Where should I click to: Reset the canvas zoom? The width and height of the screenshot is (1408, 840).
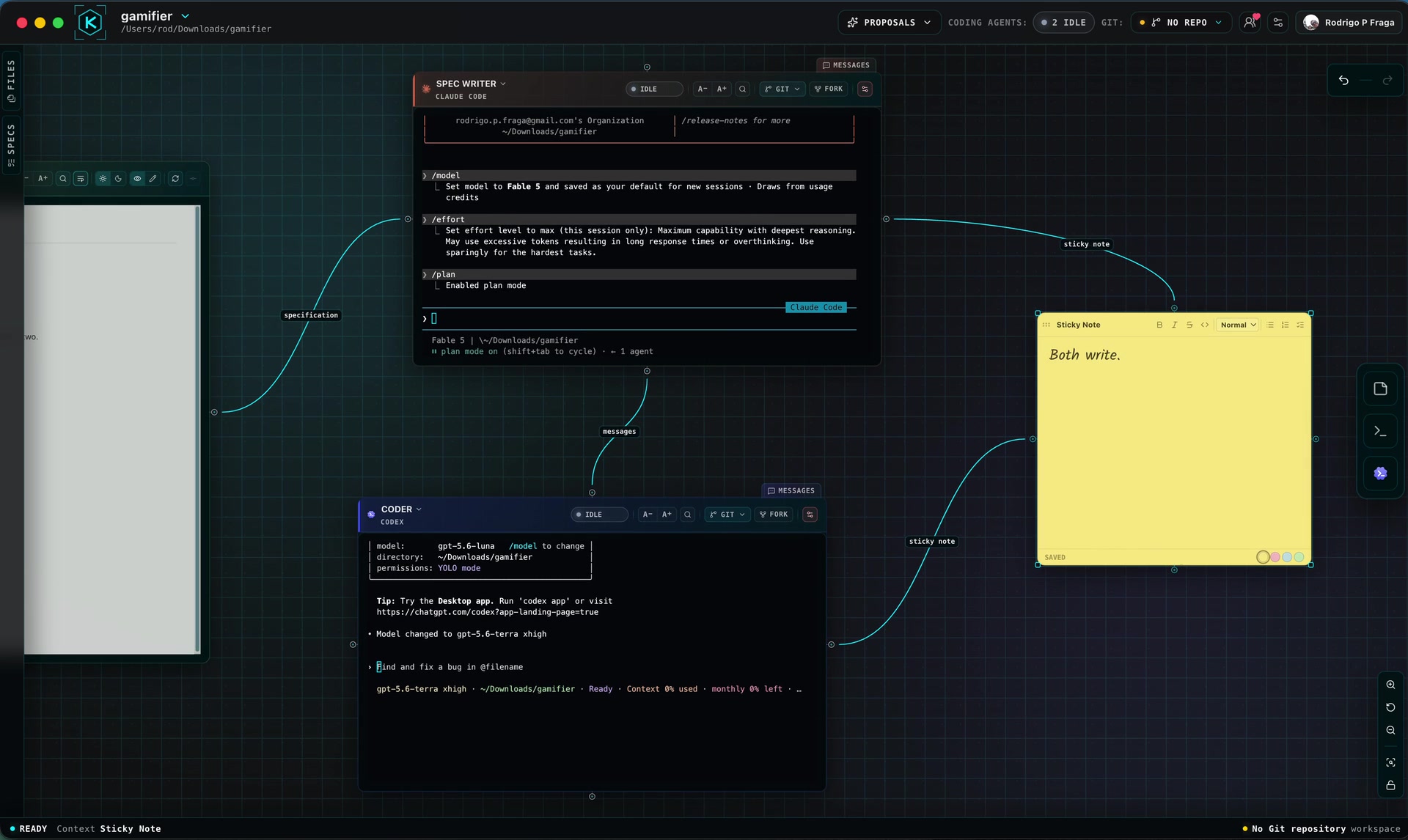click(1390, 707)
